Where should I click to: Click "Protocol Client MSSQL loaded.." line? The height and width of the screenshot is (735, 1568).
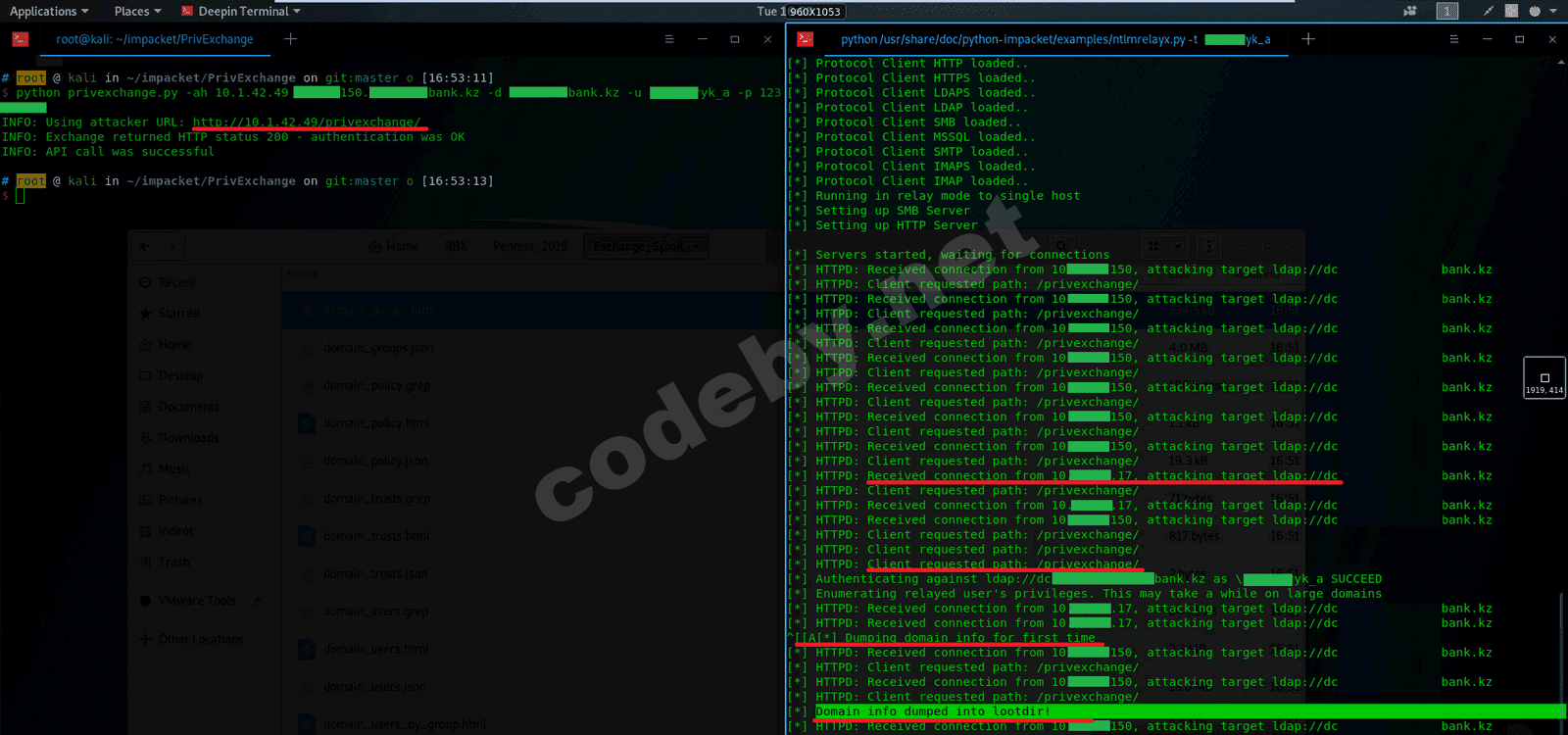pos(911,137)
